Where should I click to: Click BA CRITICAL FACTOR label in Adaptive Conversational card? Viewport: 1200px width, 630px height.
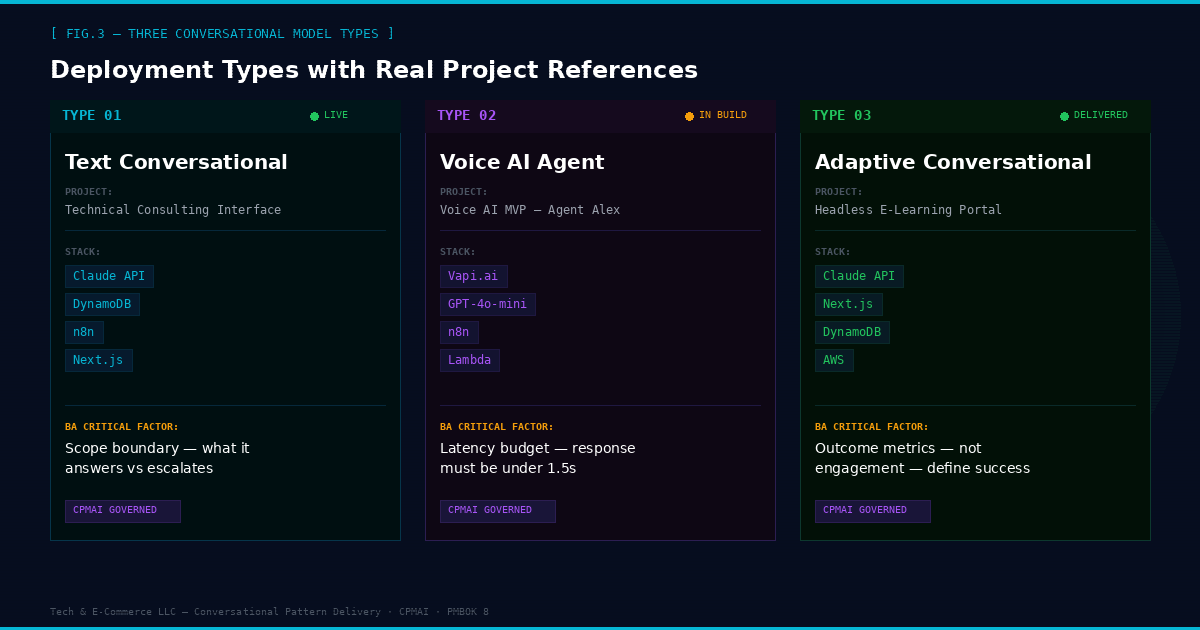click(872, 427)
